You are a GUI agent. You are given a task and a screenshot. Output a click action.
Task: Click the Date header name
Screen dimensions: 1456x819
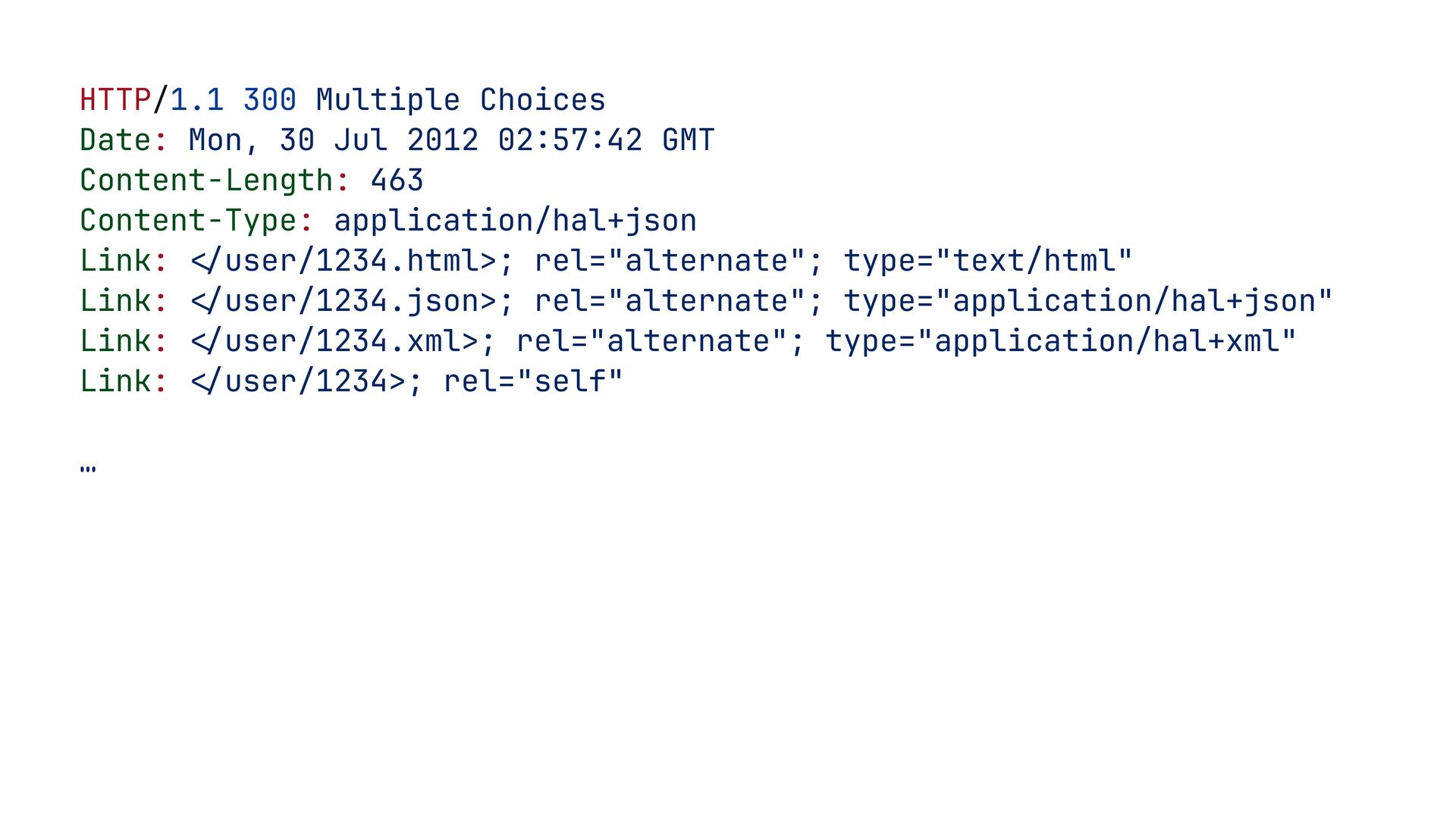115,140
